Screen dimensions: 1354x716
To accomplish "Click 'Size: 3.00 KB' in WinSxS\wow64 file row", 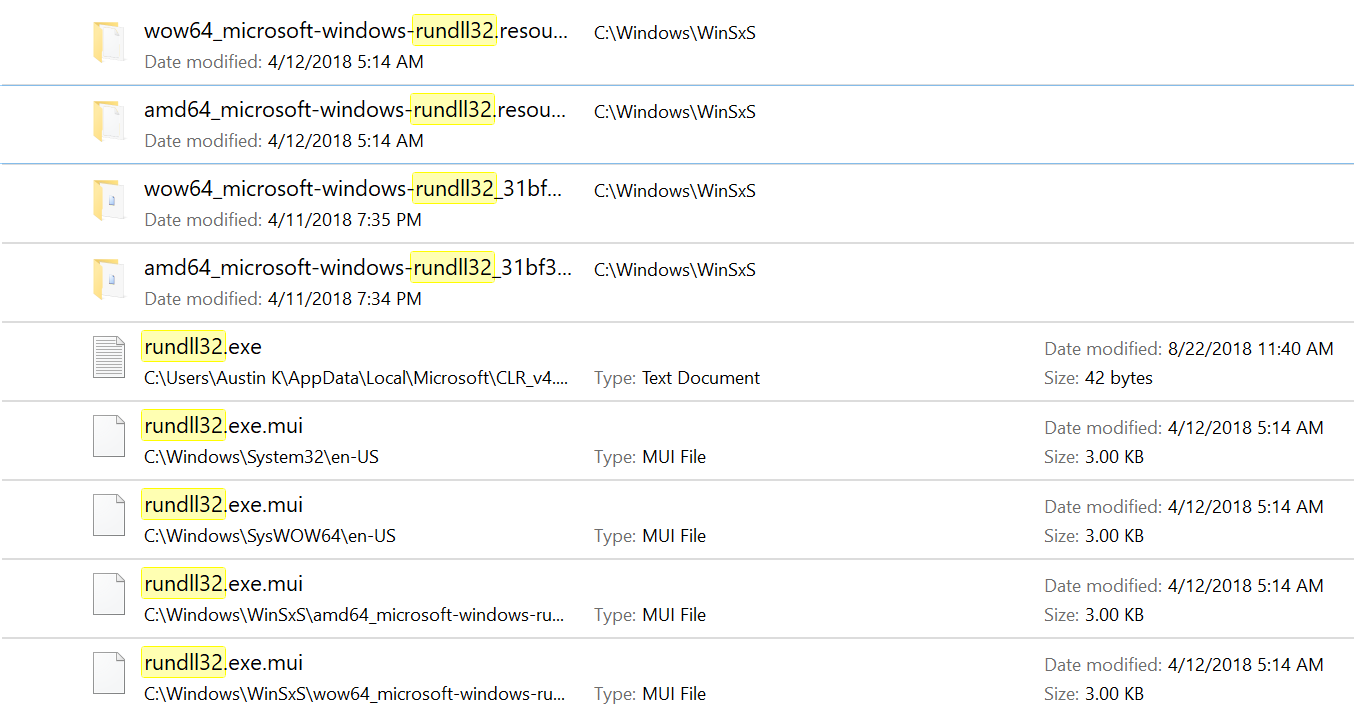I will (1094, 694).
